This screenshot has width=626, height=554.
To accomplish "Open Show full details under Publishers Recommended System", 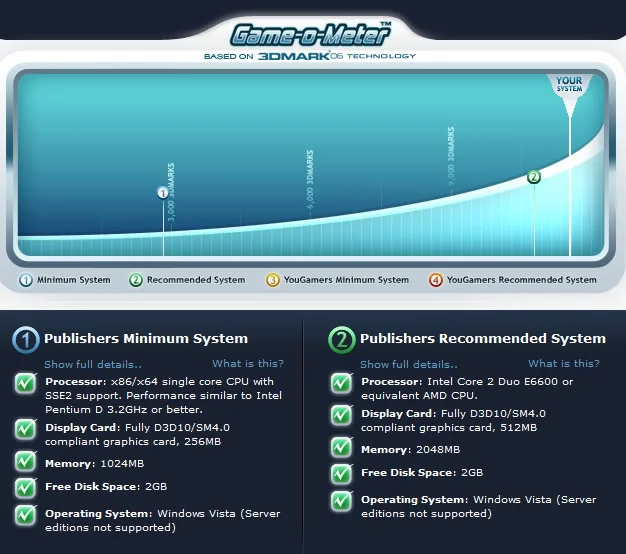I will click(x=409, y=364).
